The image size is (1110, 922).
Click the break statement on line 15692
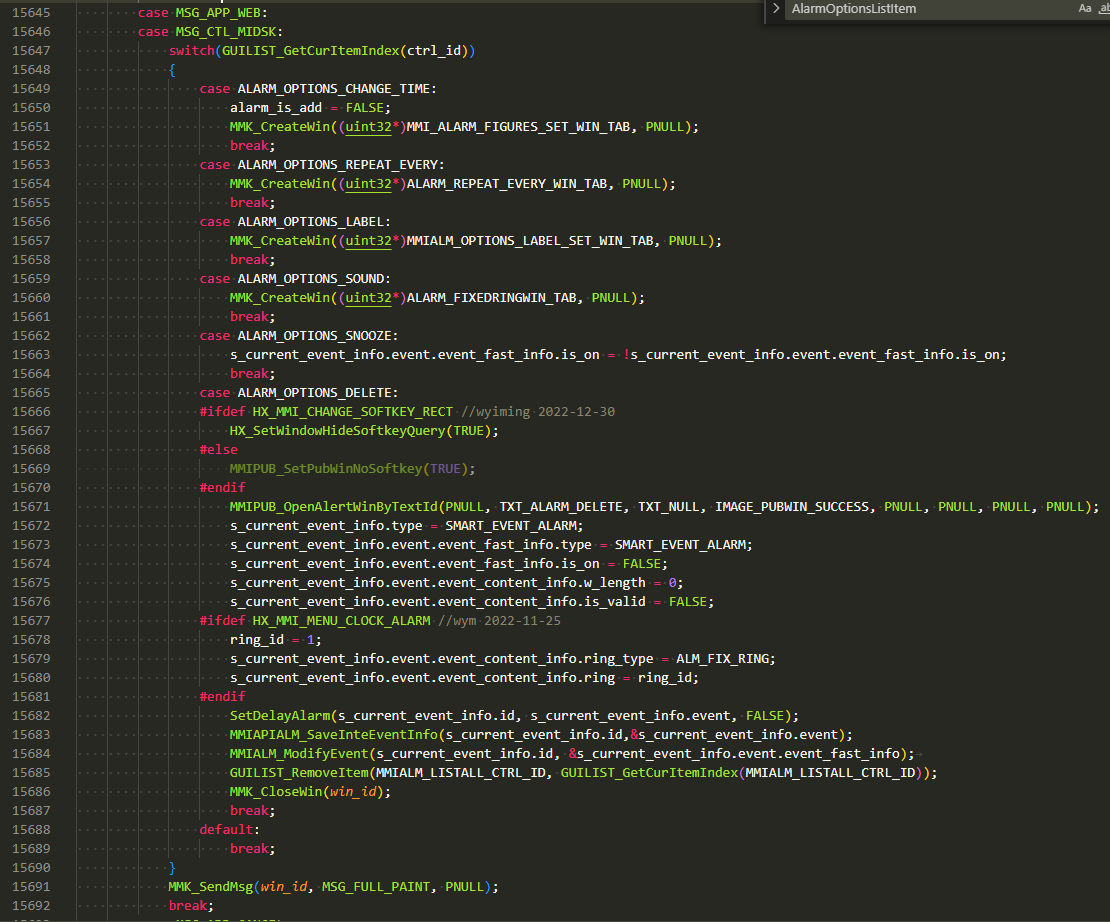point(188,906)
